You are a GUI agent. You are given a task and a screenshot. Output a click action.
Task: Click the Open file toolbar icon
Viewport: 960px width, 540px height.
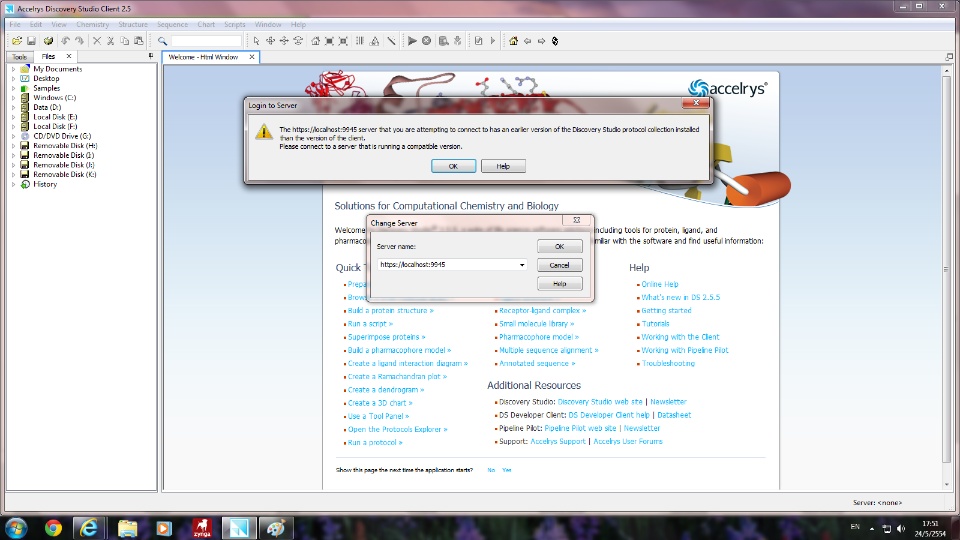tap(17, 41)
